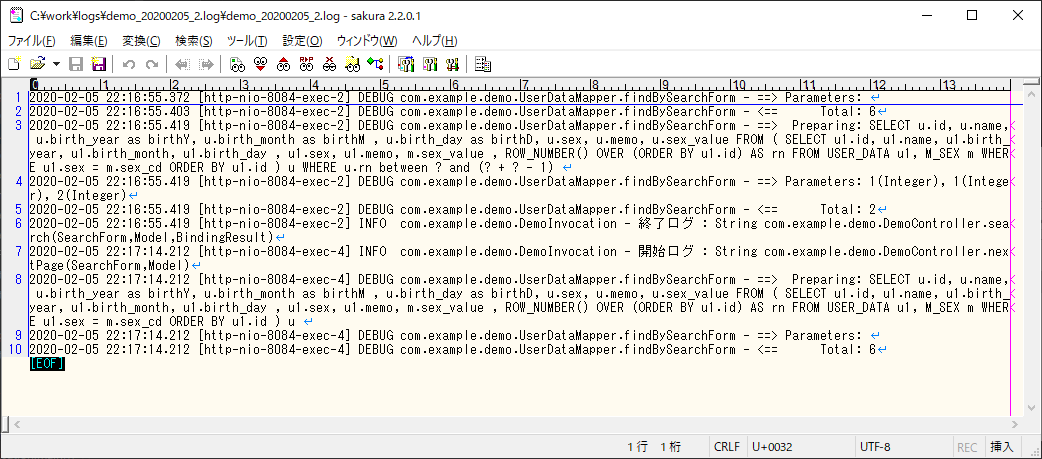Expand the recent files dropdown arrow beside Open
This screenshot has height=459, width=1042.
coord(56,64)
